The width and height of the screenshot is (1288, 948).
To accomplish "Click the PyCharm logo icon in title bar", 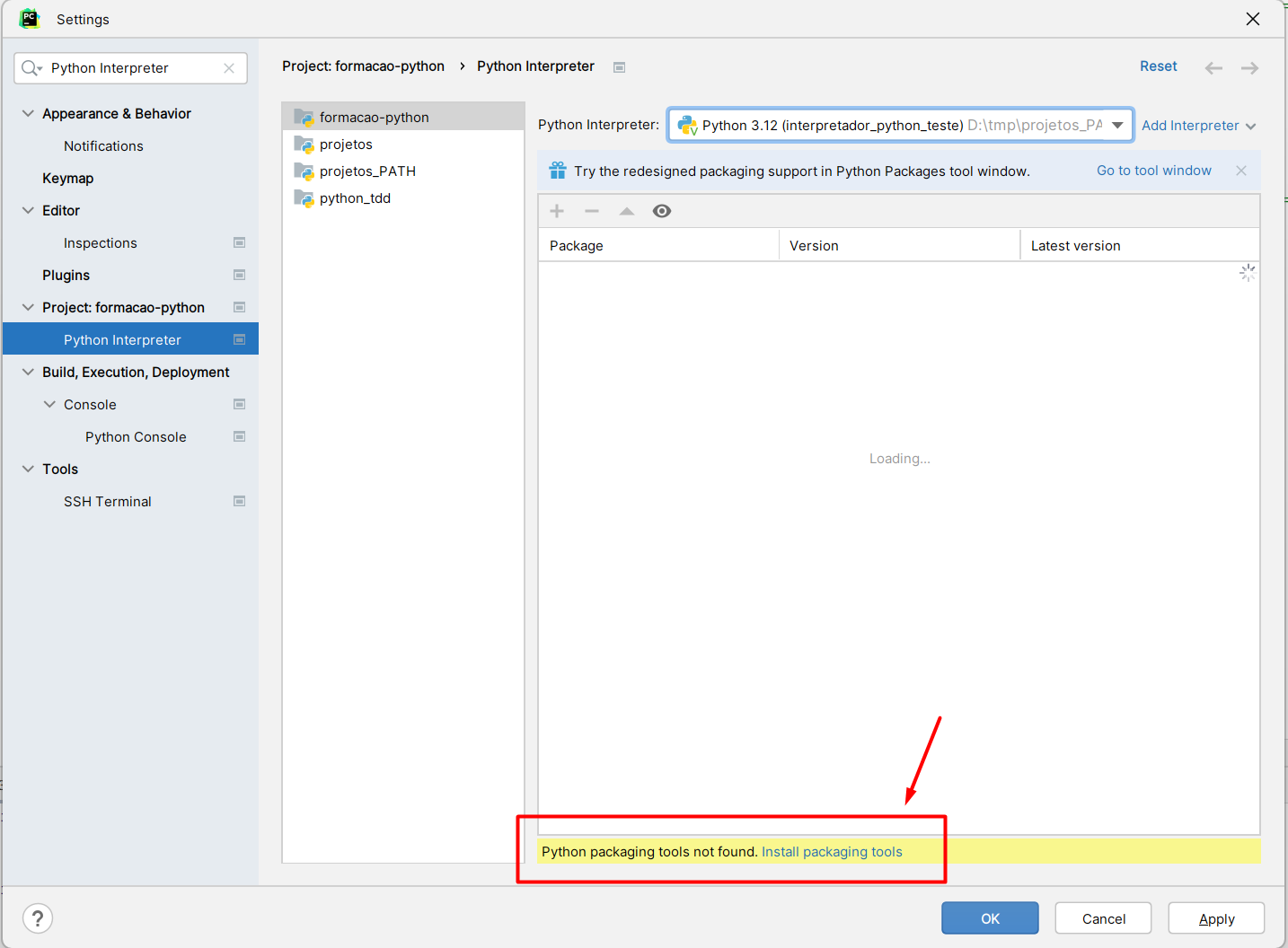I will coord(30,19).
